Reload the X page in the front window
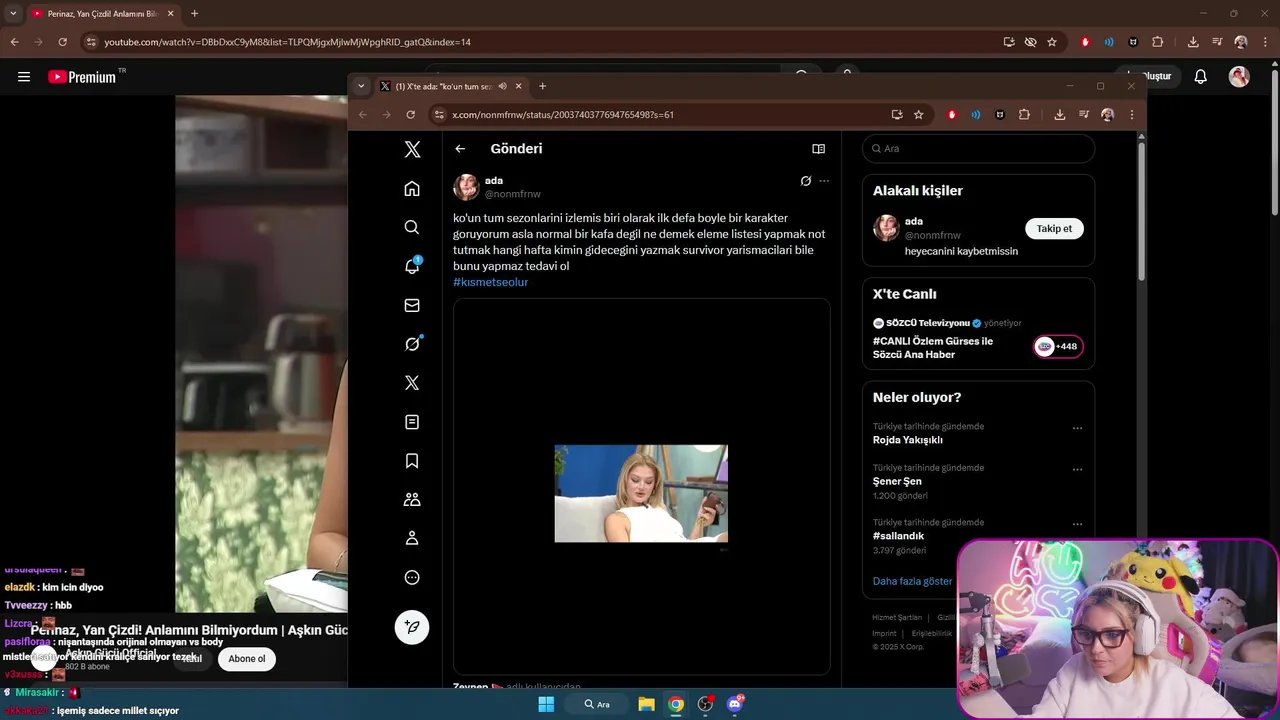 point(410,115)
